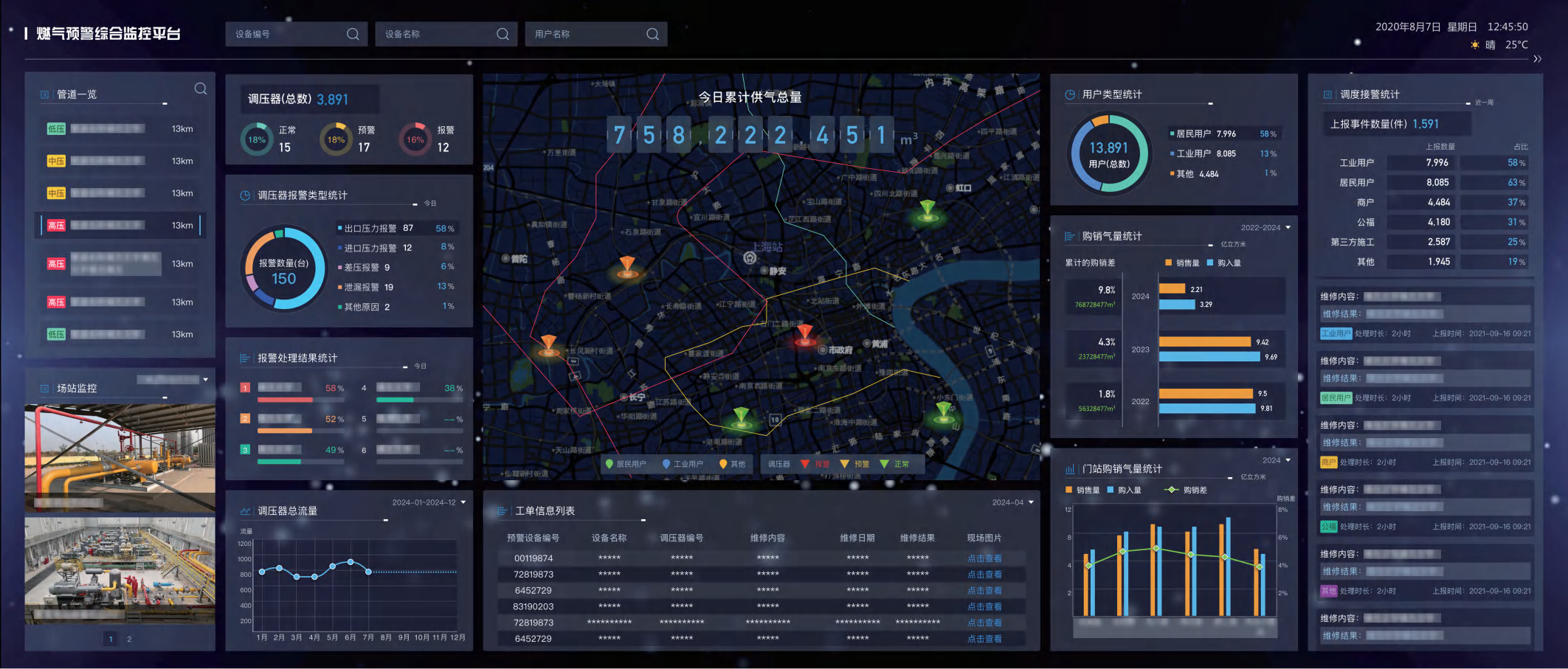Screen dimensions: 1568x669
Task: Toggle 居民用户 filter in the map legend
Action: click(625, 464)
